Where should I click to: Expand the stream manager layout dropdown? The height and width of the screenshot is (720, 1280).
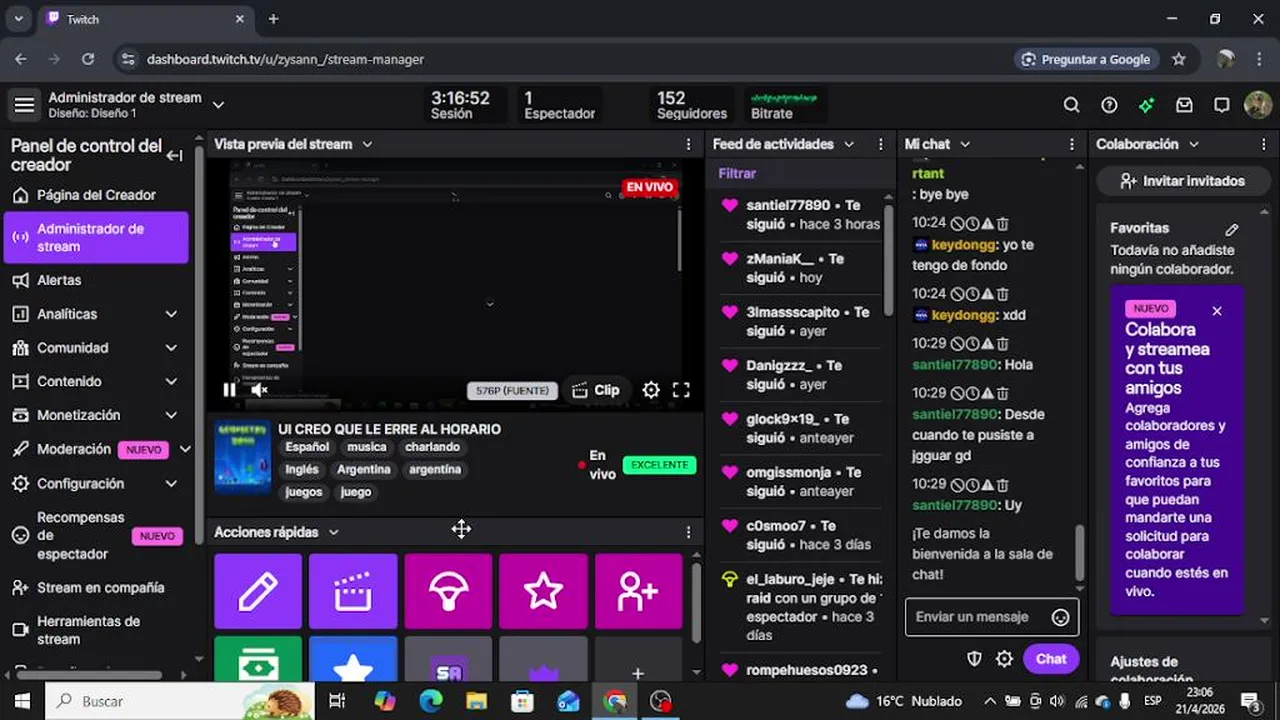(x=218, y=104)
